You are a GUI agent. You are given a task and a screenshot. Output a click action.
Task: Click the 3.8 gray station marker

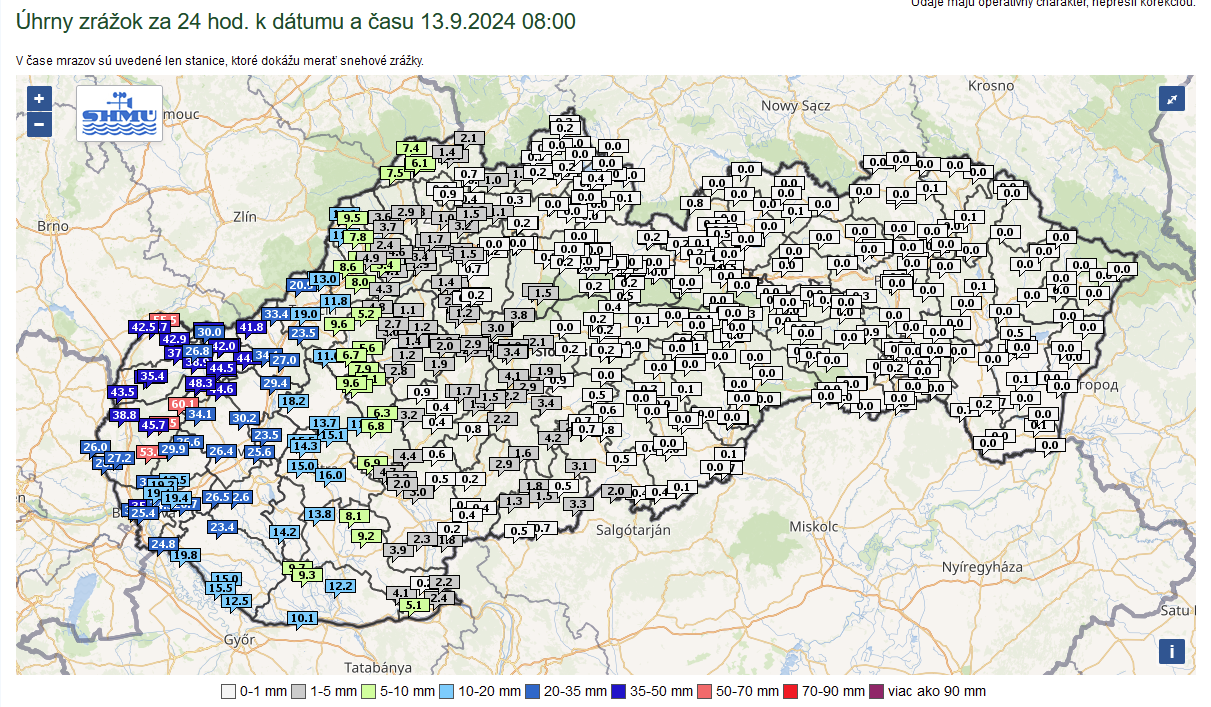tap(519, 315)
